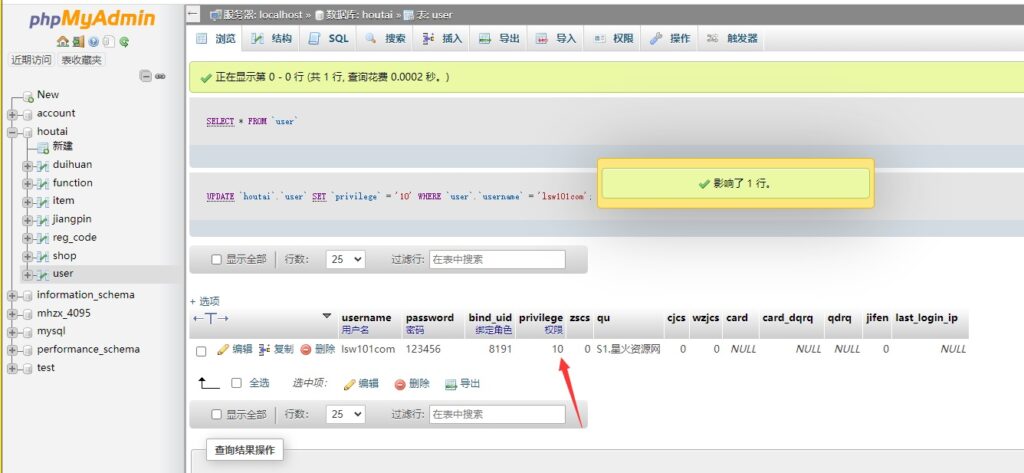Click the reg_code table icon

pos(42,238)
